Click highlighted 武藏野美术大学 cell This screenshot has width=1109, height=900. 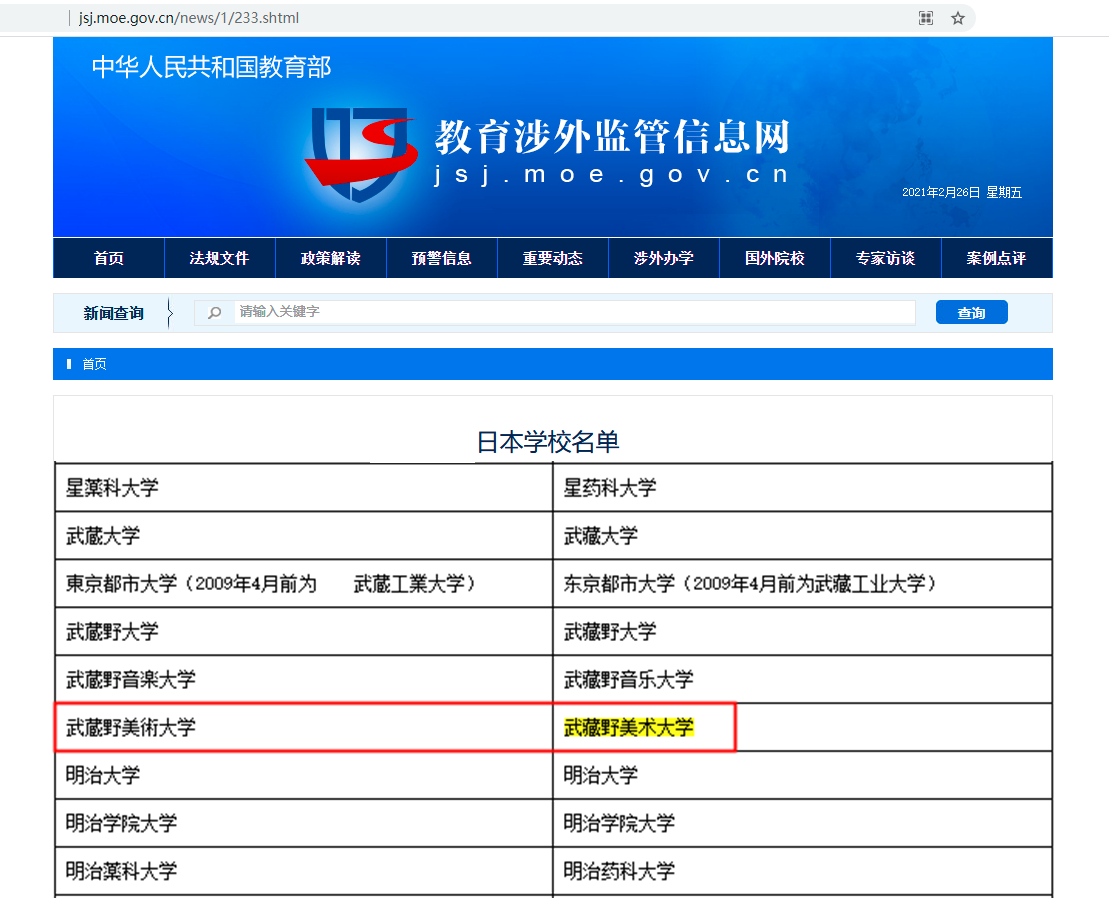click(628, 727)
